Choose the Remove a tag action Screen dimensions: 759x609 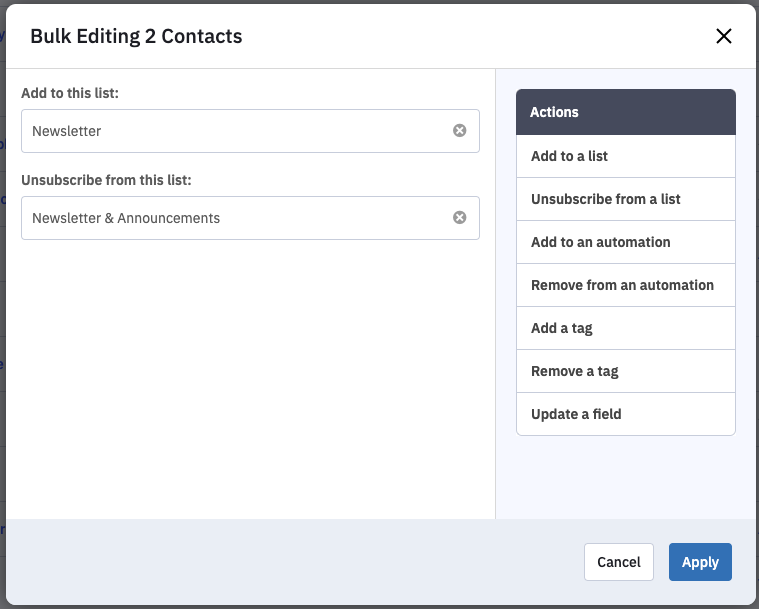click(626, 371)
